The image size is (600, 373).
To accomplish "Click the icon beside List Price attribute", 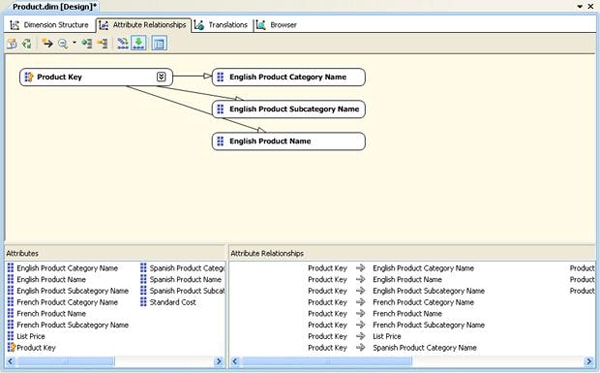I will (x=11, y=336).
